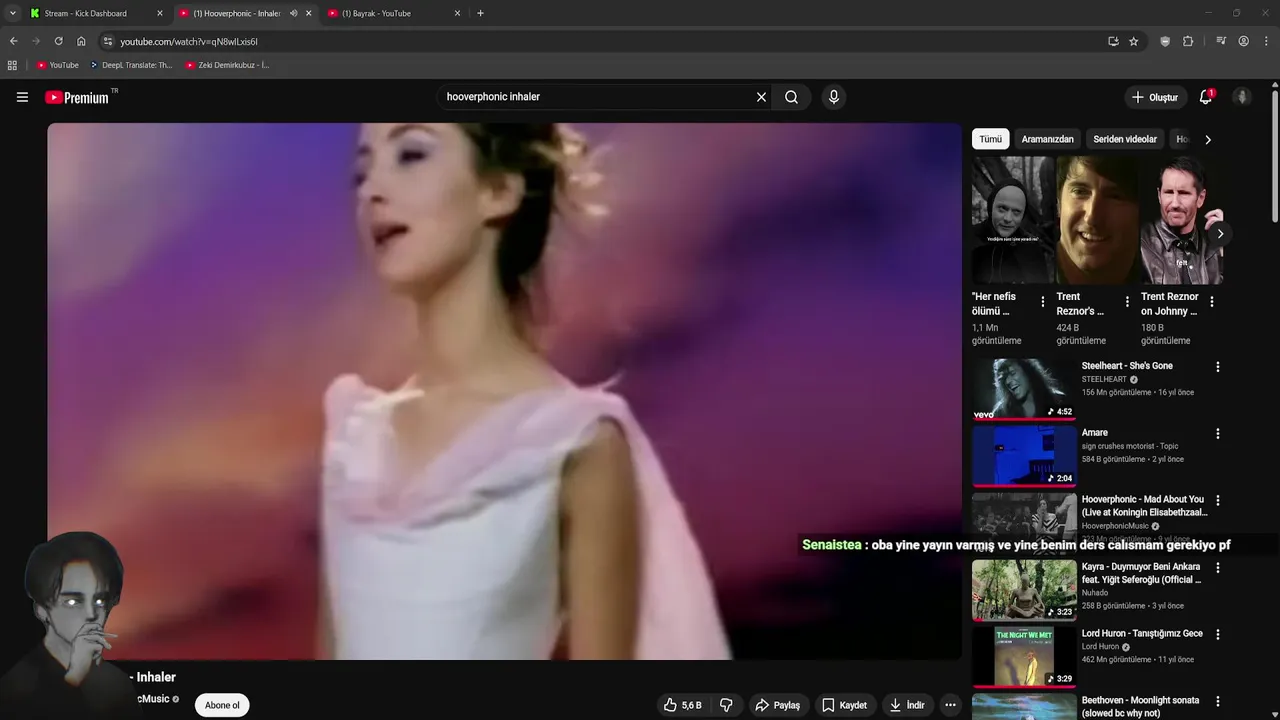Select the Seriden videolar filter chip
Image resolution: width=1280 pixels, height=720 pixels.
click(1125, 139)
